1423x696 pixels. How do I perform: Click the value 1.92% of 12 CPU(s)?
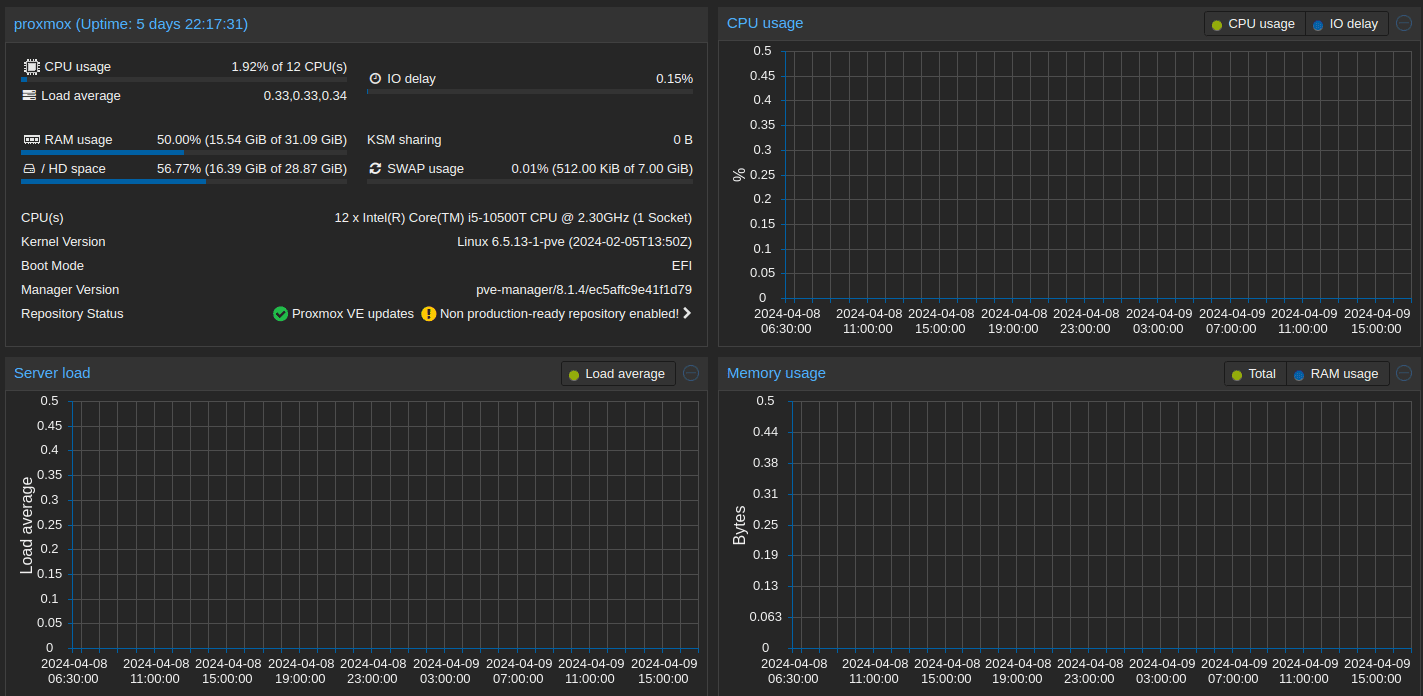tap(289, 67)
